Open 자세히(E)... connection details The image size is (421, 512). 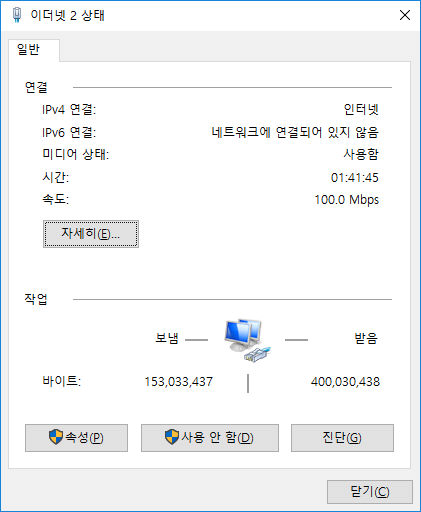coord(91,234)
